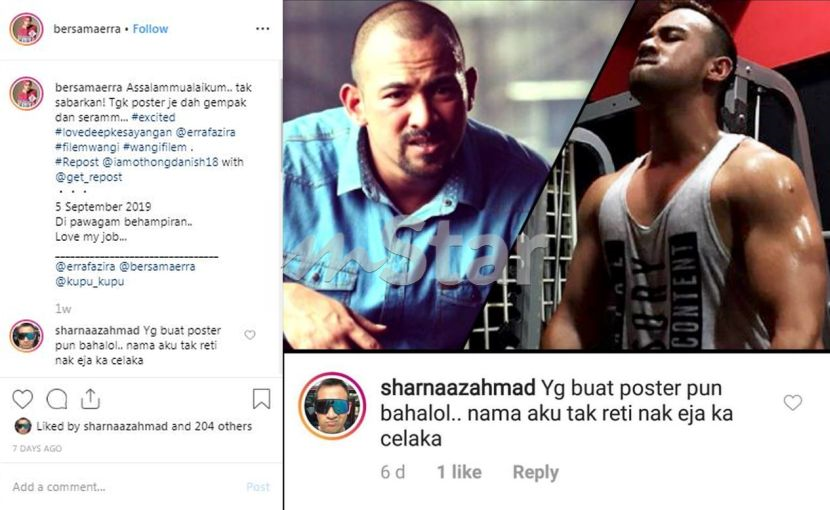Open bersamaerra profile picture in header
The image size is (830, 510).
pos(26,29)
